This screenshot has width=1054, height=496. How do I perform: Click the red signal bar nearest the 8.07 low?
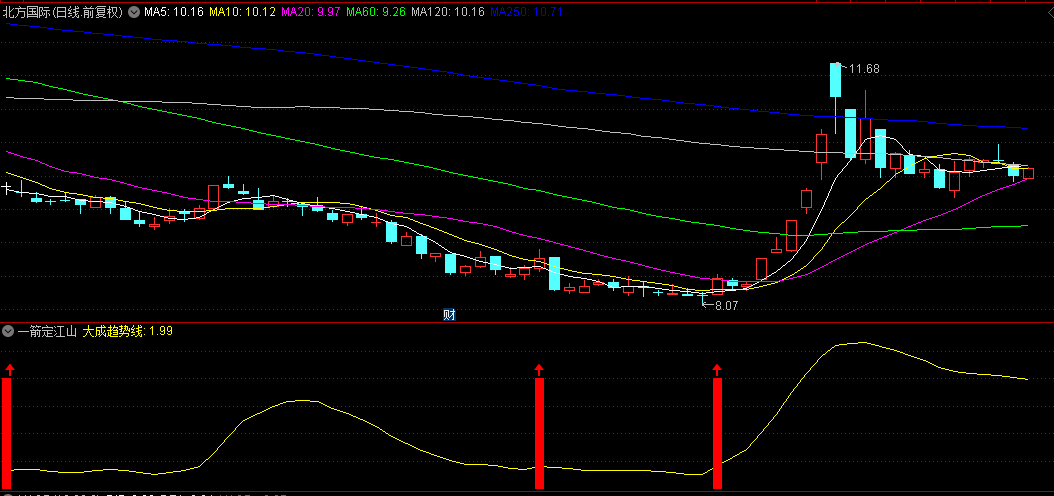[717, 433]
